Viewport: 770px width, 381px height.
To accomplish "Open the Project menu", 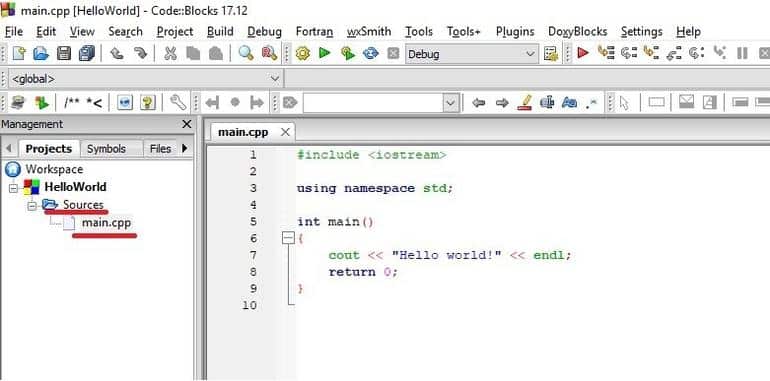I will (x=175, y=32).
